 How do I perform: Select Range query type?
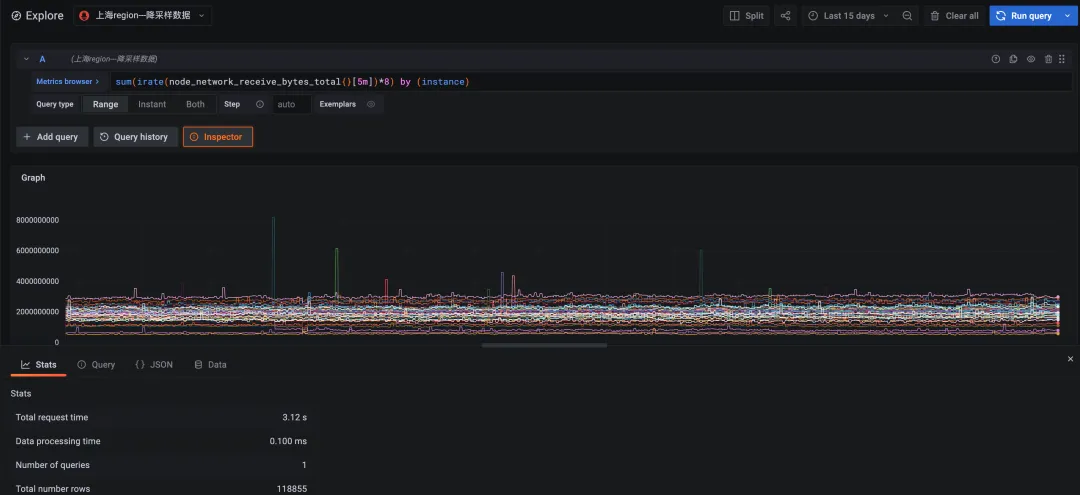coord(105,104)
